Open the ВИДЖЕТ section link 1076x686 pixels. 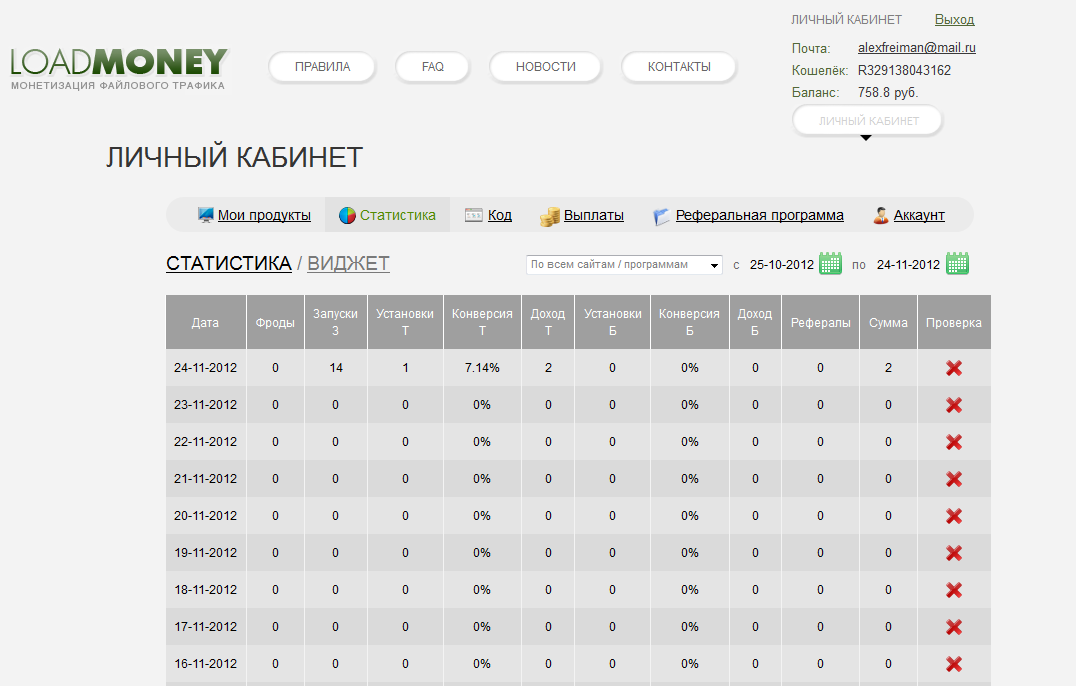coord(348,263)
